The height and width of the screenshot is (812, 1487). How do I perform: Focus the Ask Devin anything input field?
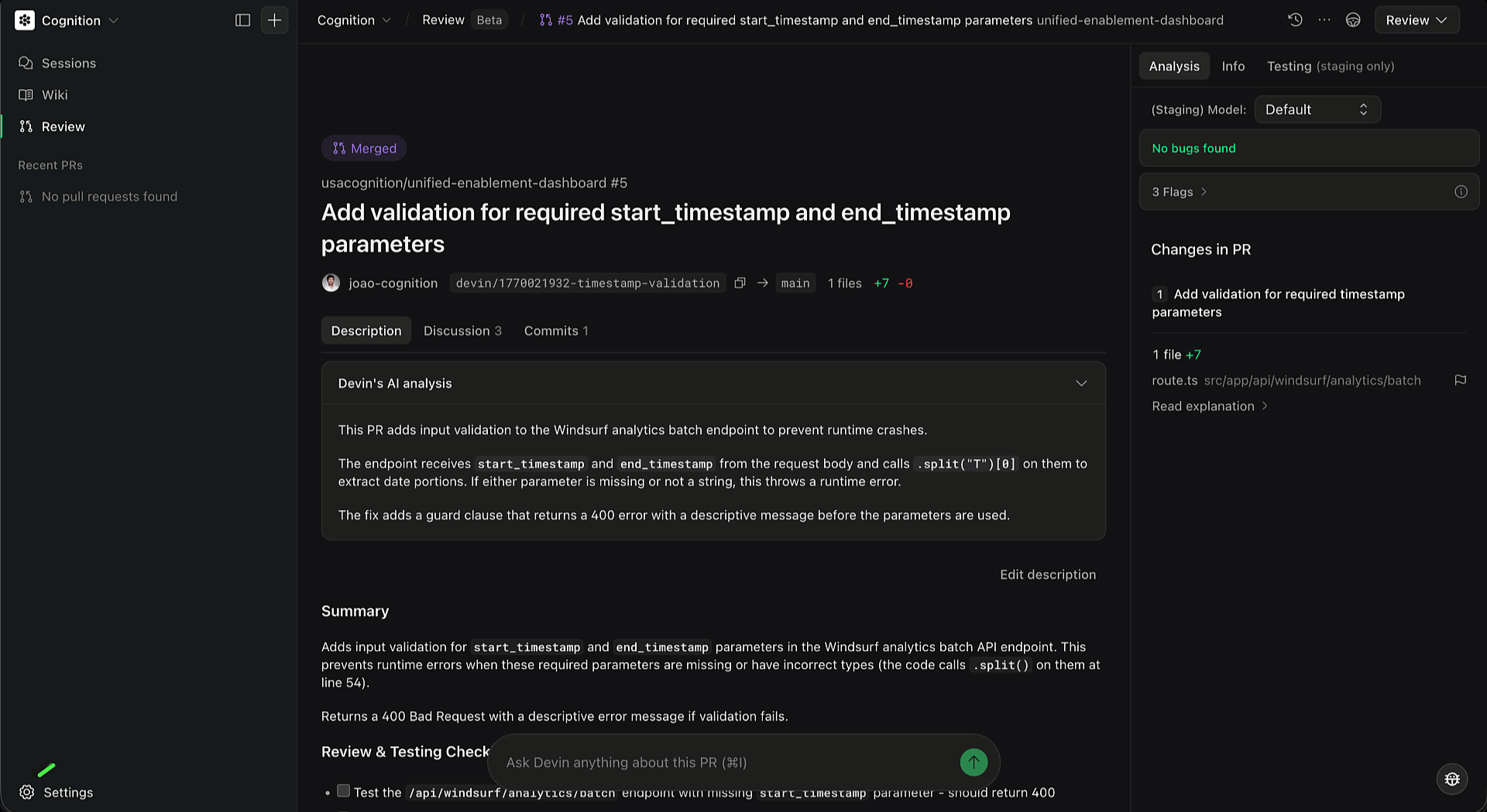720,762
